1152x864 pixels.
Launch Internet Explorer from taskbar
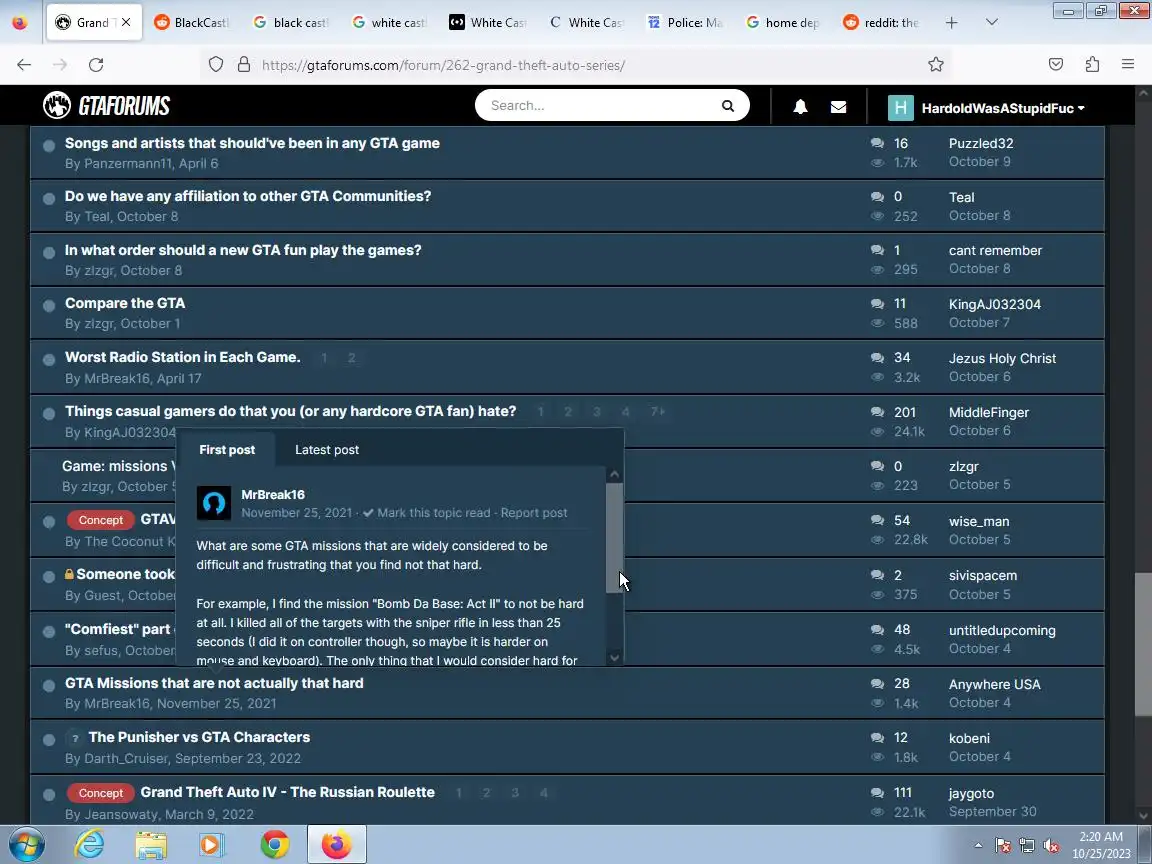pyautogui.click(x=90, y=844)
